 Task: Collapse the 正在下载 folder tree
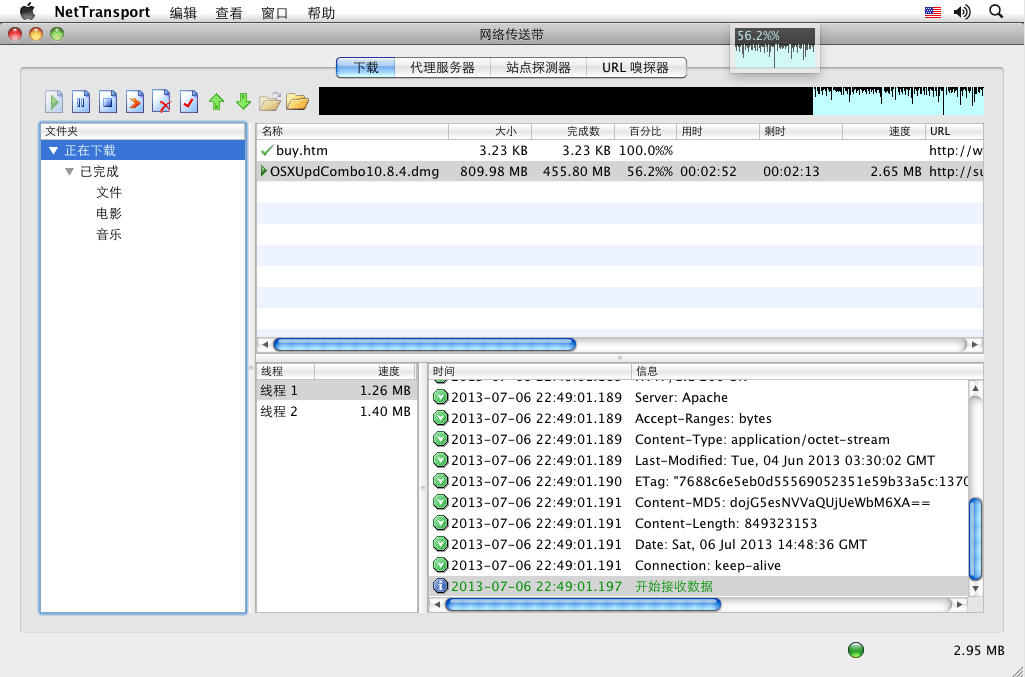(x=54, y=150)
